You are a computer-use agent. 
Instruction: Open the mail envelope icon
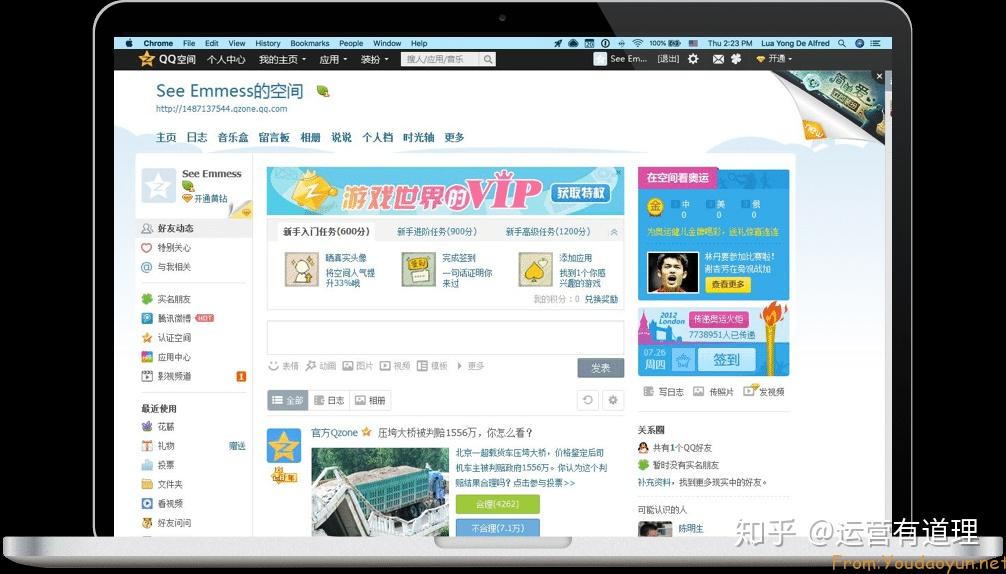(x=719, y=59)
